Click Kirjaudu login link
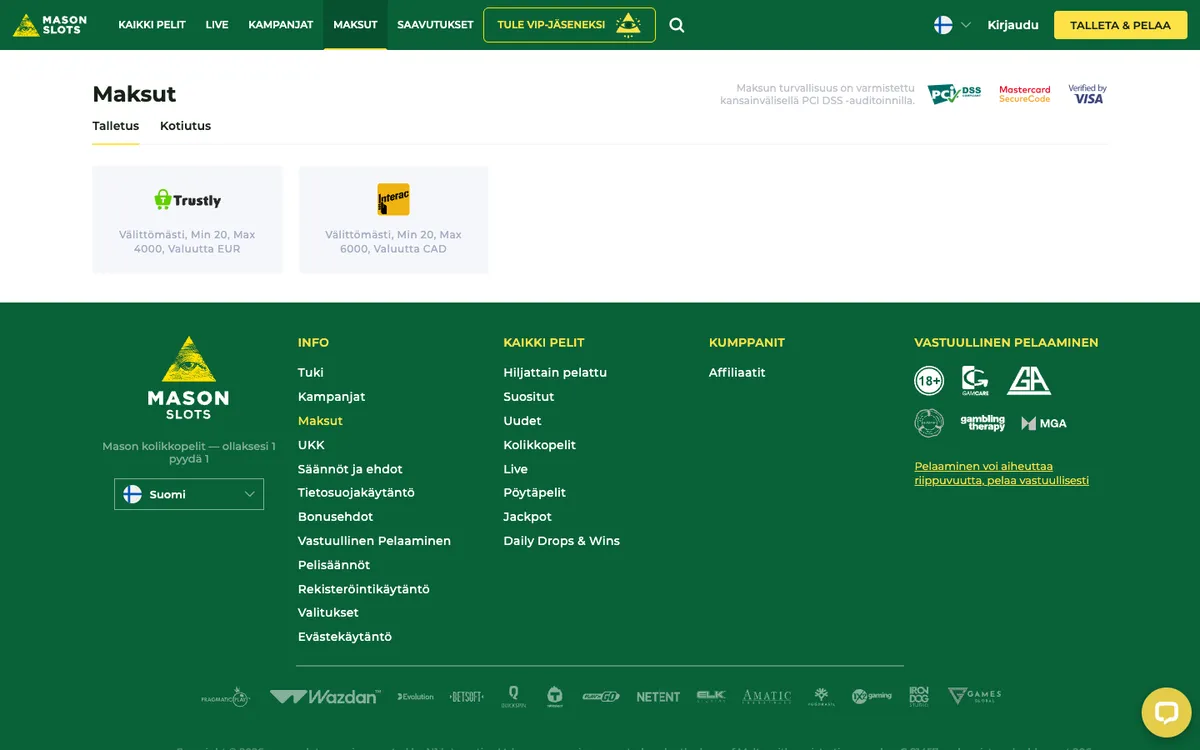Image resolution: width=1200 pixels, height=750 pixels. click(x=1013, y=25)
